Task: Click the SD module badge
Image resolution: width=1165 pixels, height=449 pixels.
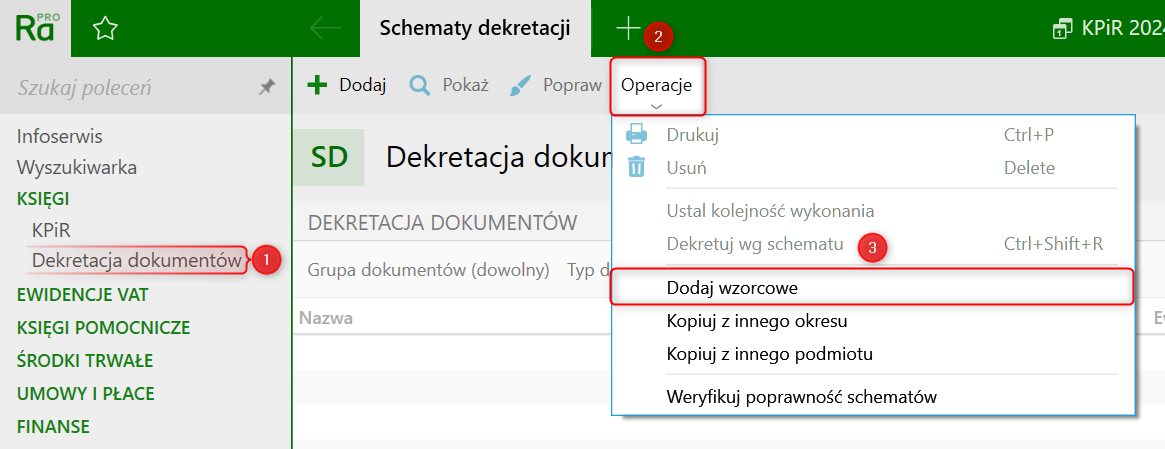Action: pyautogui.click(x=329, y=158)
